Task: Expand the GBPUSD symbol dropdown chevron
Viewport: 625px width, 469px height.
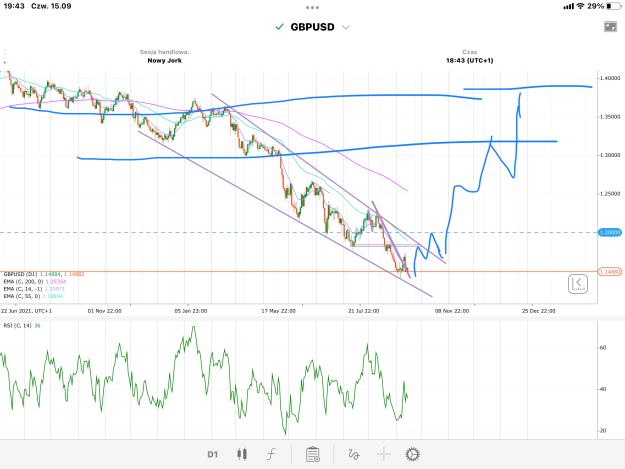Action: click(x=346, y=27)
